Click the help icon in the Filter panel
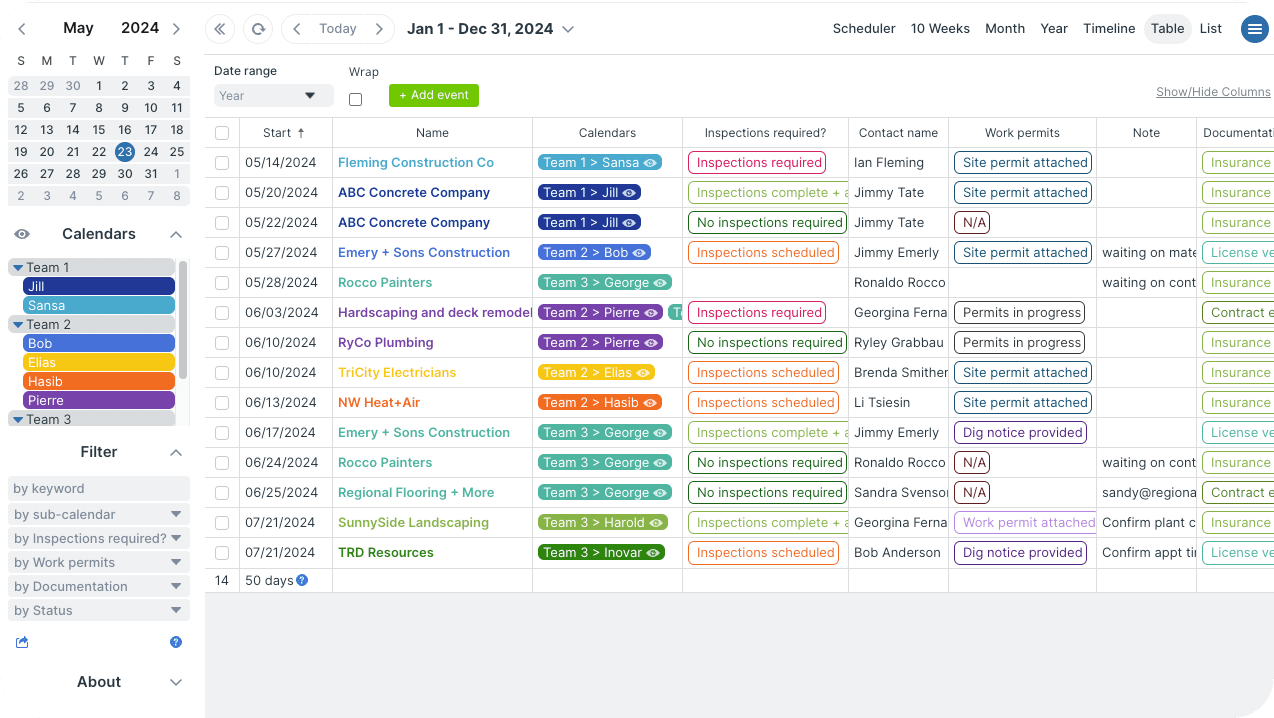The width and height of the screenshot is (1274, 718). coord(176,642)
